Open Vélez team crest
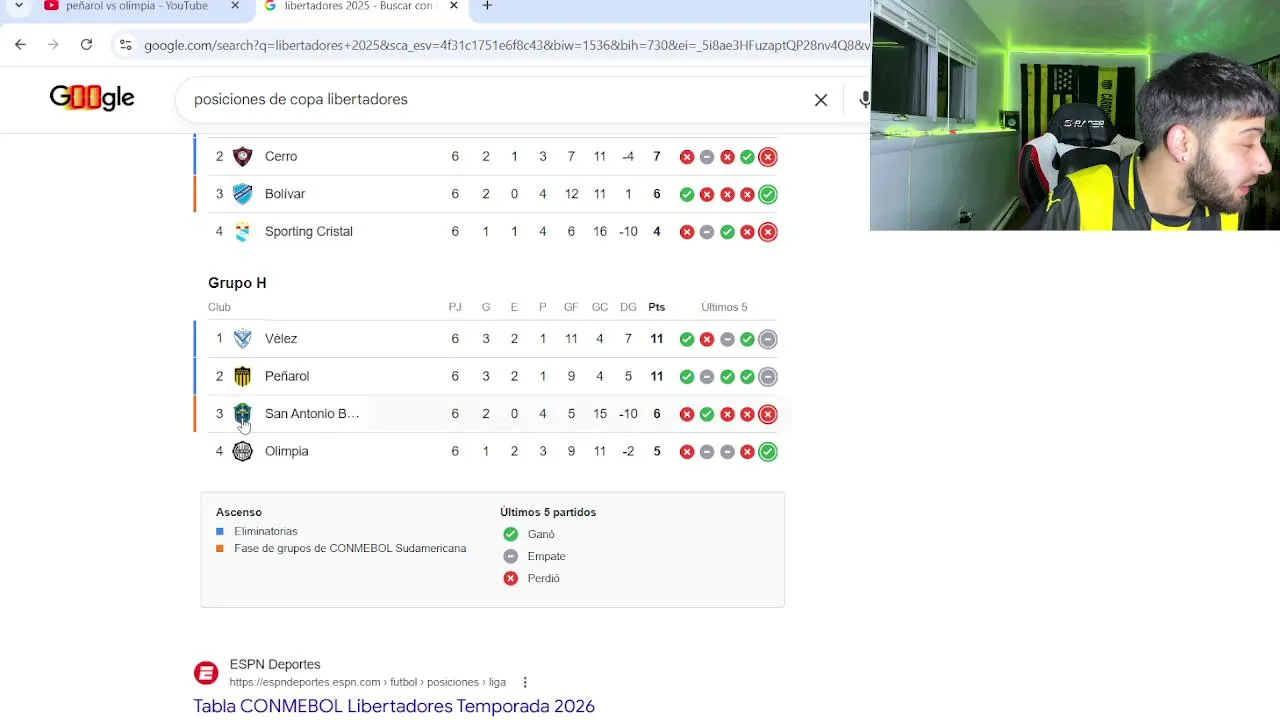This screenshot has height=720, width=1280. coord(242,339)
